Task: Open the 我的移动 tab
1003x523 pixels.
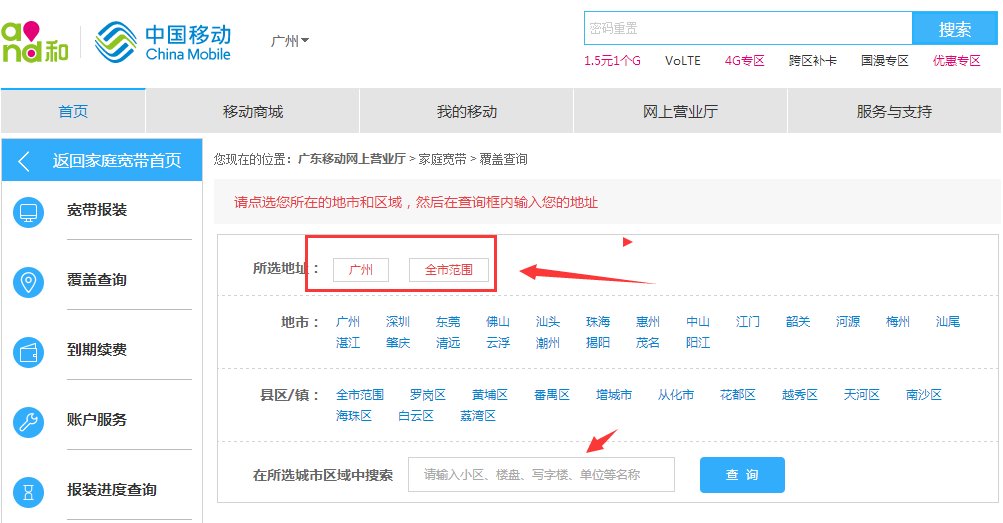Action: pyautogui.click(x=467, y=111)
